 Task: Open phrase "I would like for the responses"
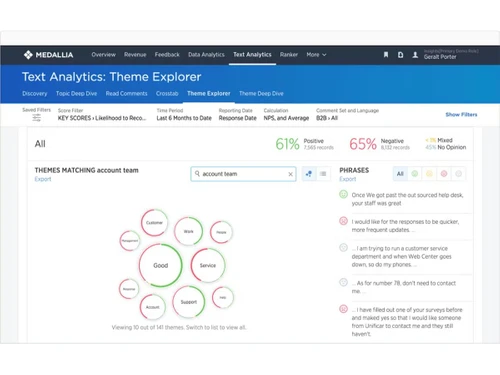coord(405,226)
